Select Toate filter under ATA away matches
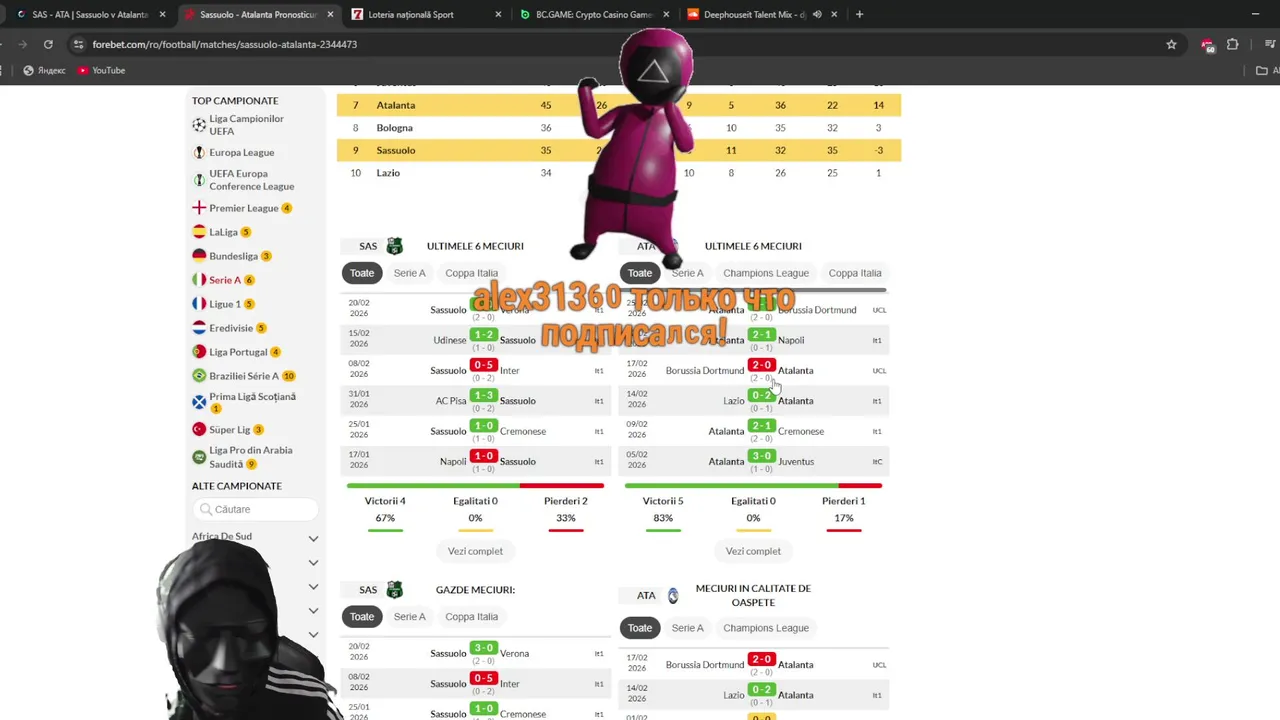The image size is (1280, 720). click(640, 628)
